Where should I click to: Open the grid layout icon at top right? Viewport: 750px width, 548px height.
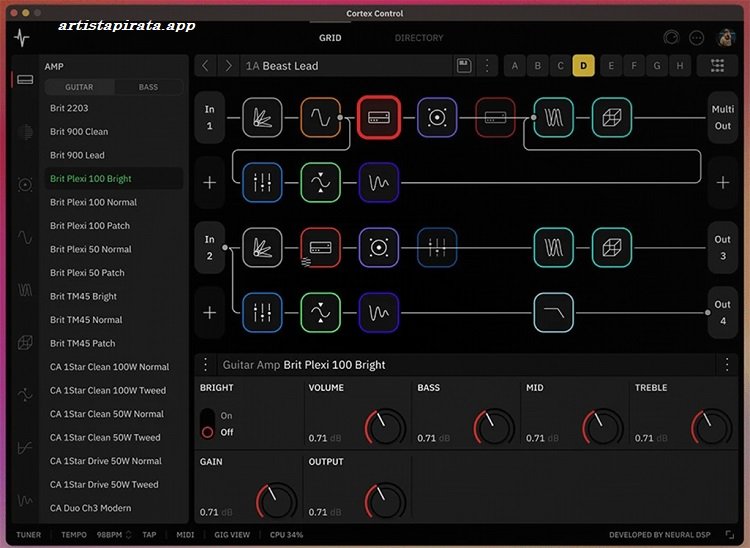click(717, 66)
